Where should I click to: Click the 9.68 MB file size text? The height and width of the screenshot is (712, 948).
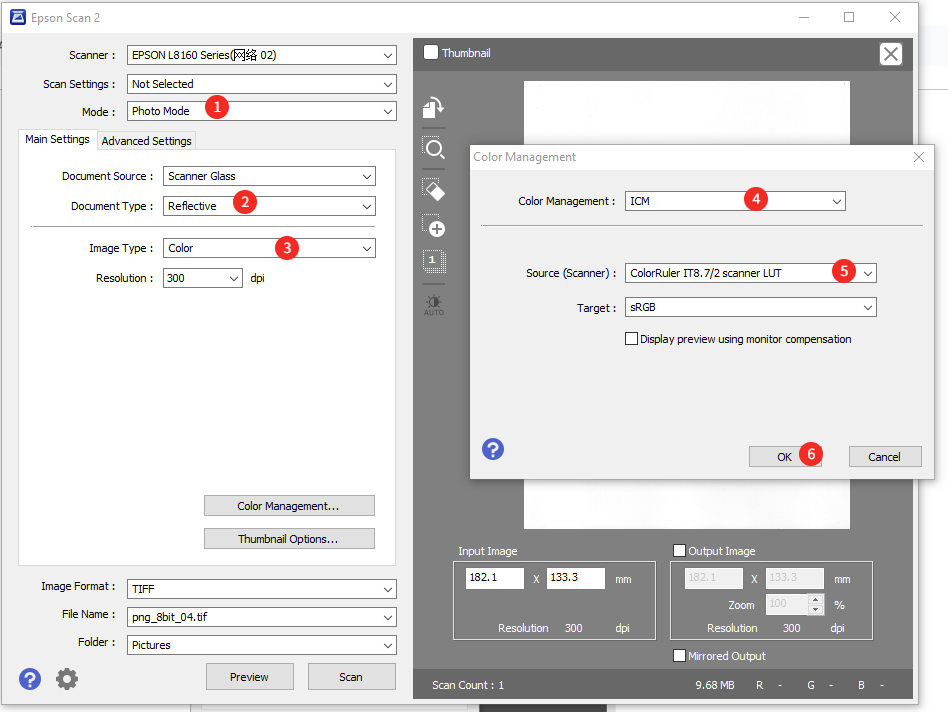pyautogui.click(x=715, y=685)
